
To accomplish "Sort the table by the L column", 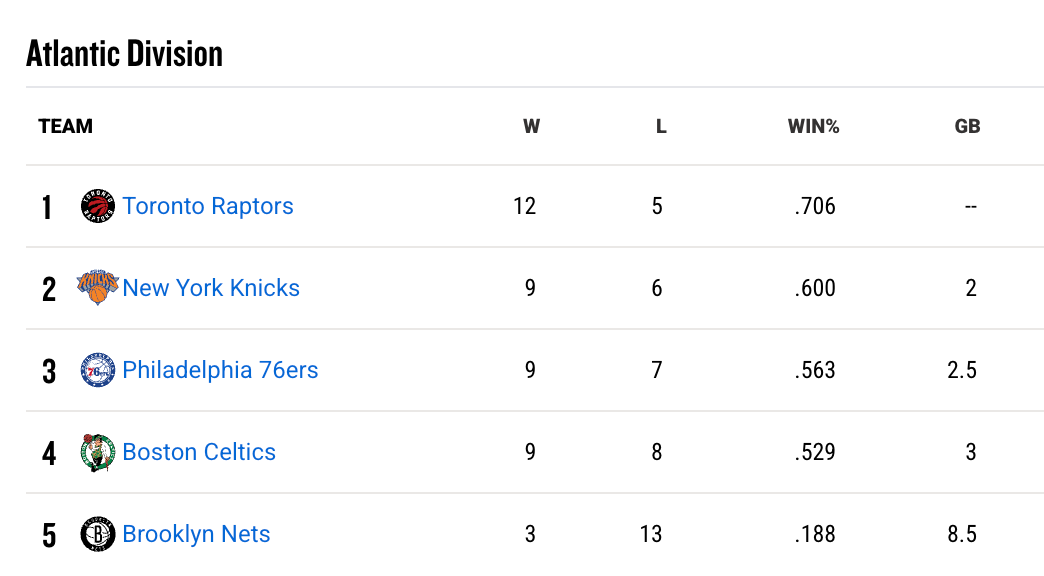I will [661, 126].
